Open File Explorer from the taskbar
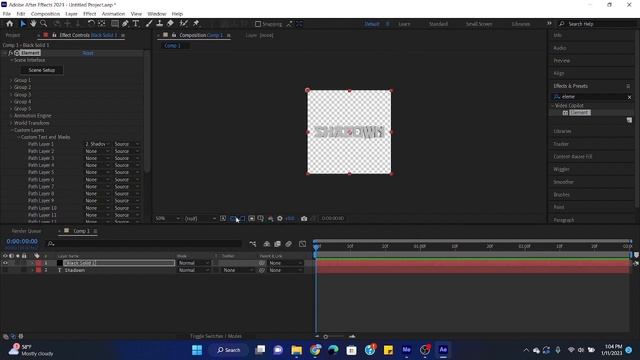640x360 pixels. 297,350
